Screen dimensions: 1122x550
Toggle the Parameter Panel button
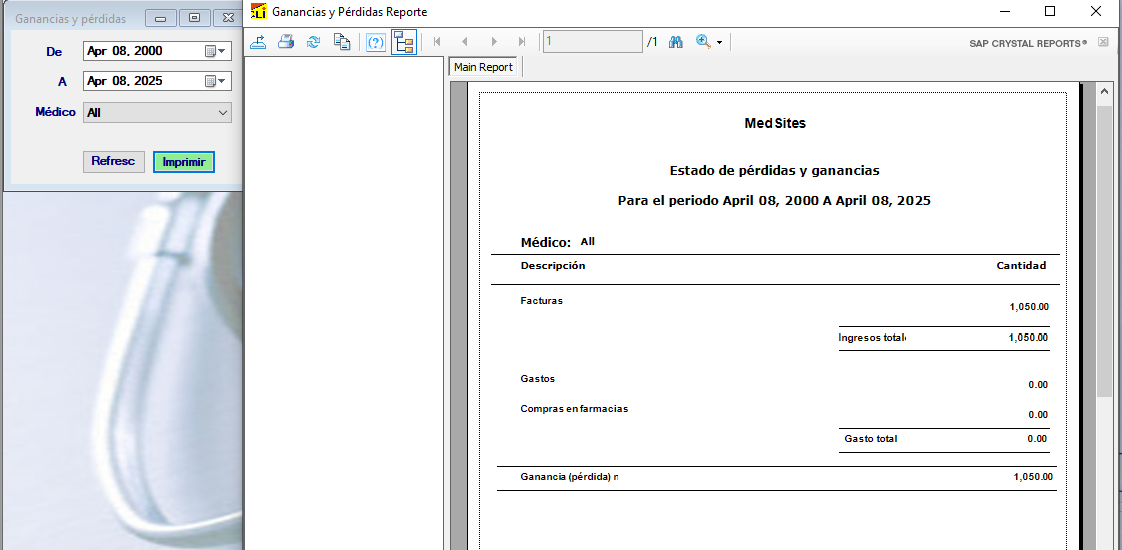coord(376,42)
